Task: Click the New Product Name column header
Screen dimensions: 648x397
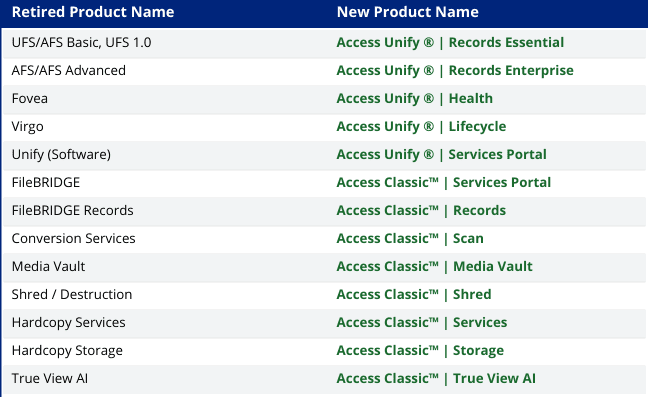Action: click(x=407, y=12)
